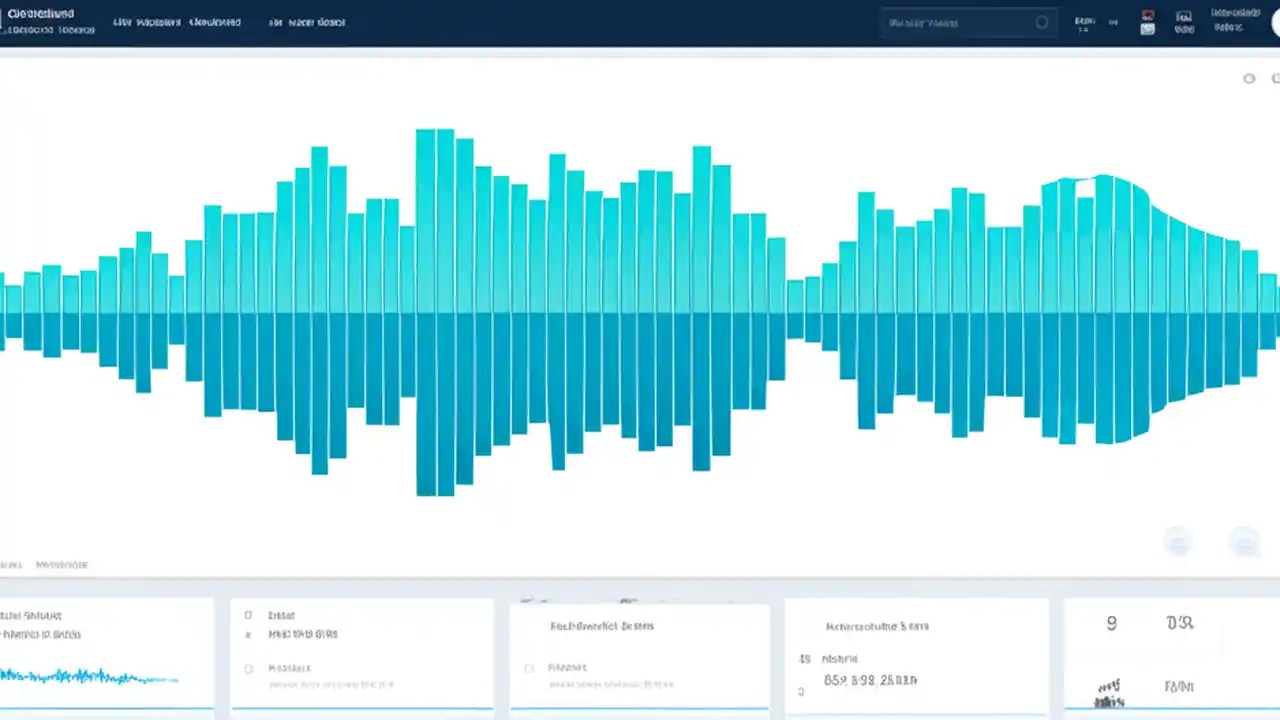
Task: Click the small icon beside the search field
Action: pos(1041,22)
